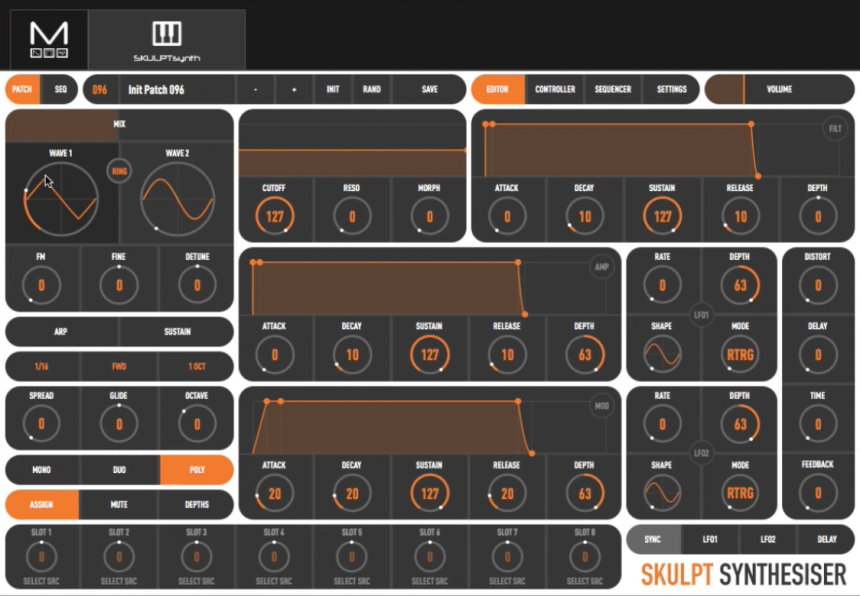Click the RAND patch button

372,89
